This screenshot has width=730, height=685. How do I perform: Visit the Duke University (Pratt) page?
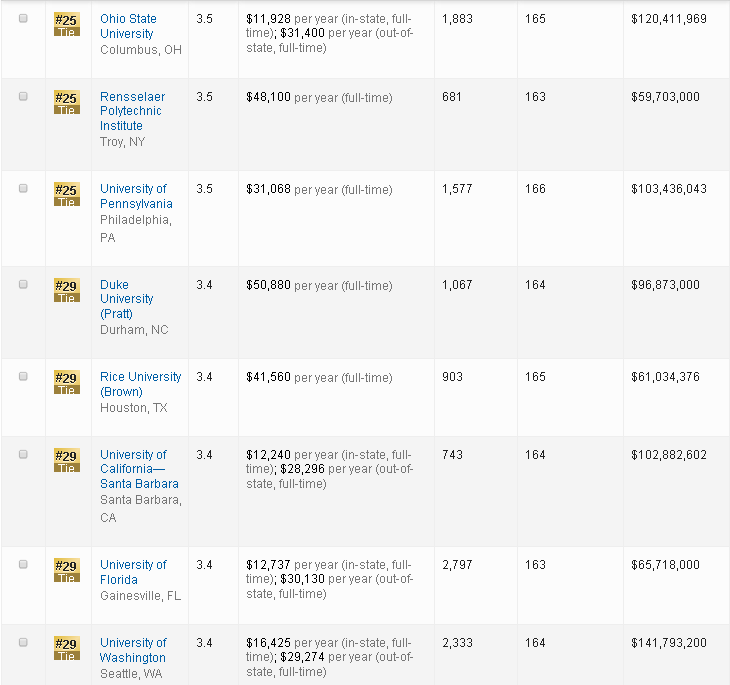point(126,299)
